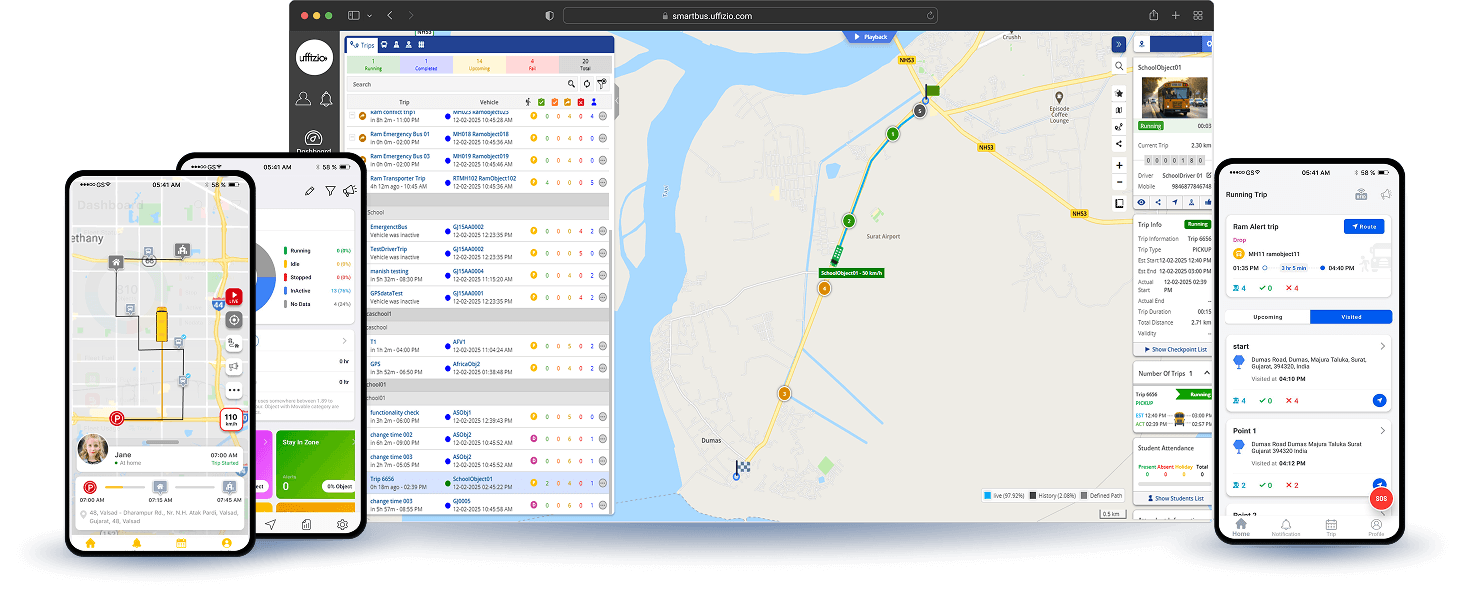The height and width of the screenshot is (605, 1465).
Task: Click the search magnifier in the trips panel
Action: pyautogui.click(x=571, y=84)
